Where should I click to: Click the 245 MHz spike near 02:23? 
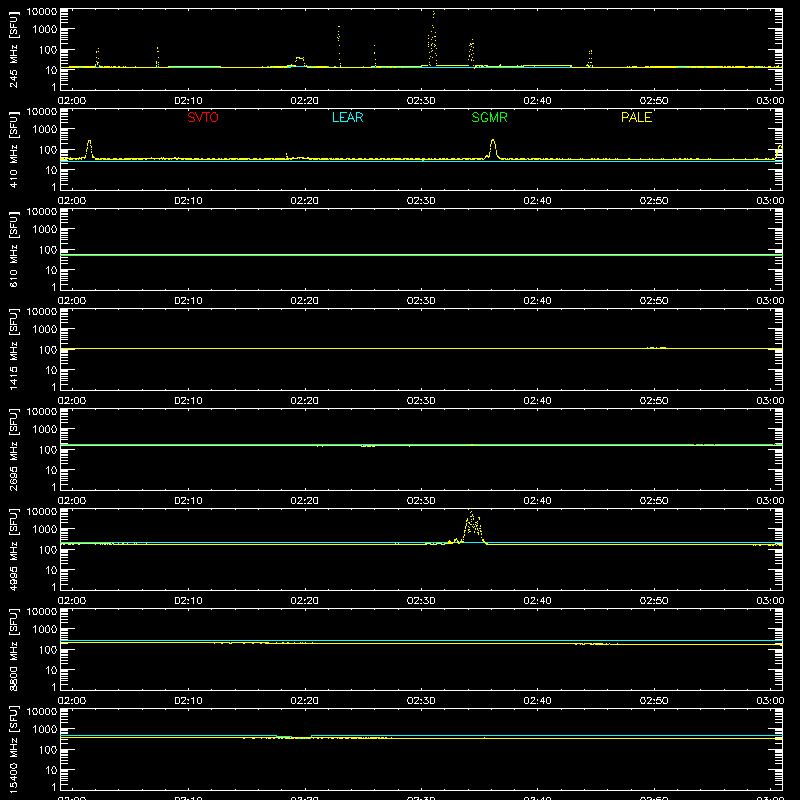339,46
